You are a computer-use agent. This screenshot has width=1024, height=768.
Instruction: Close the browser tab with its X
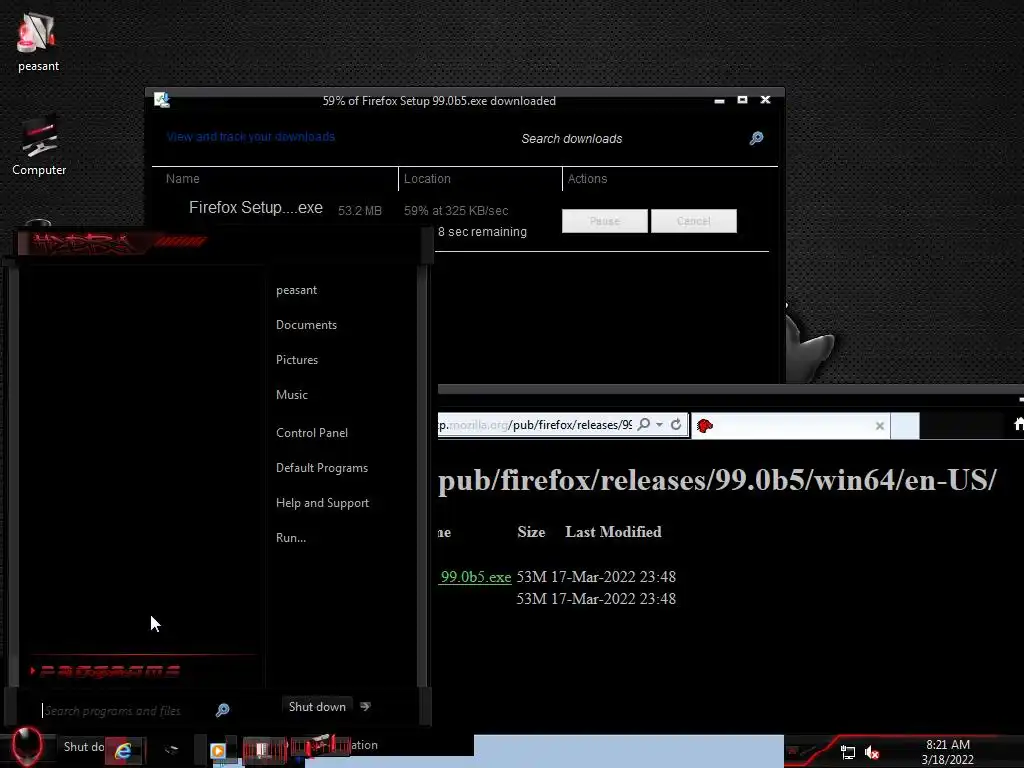click(x=880, y=426)
